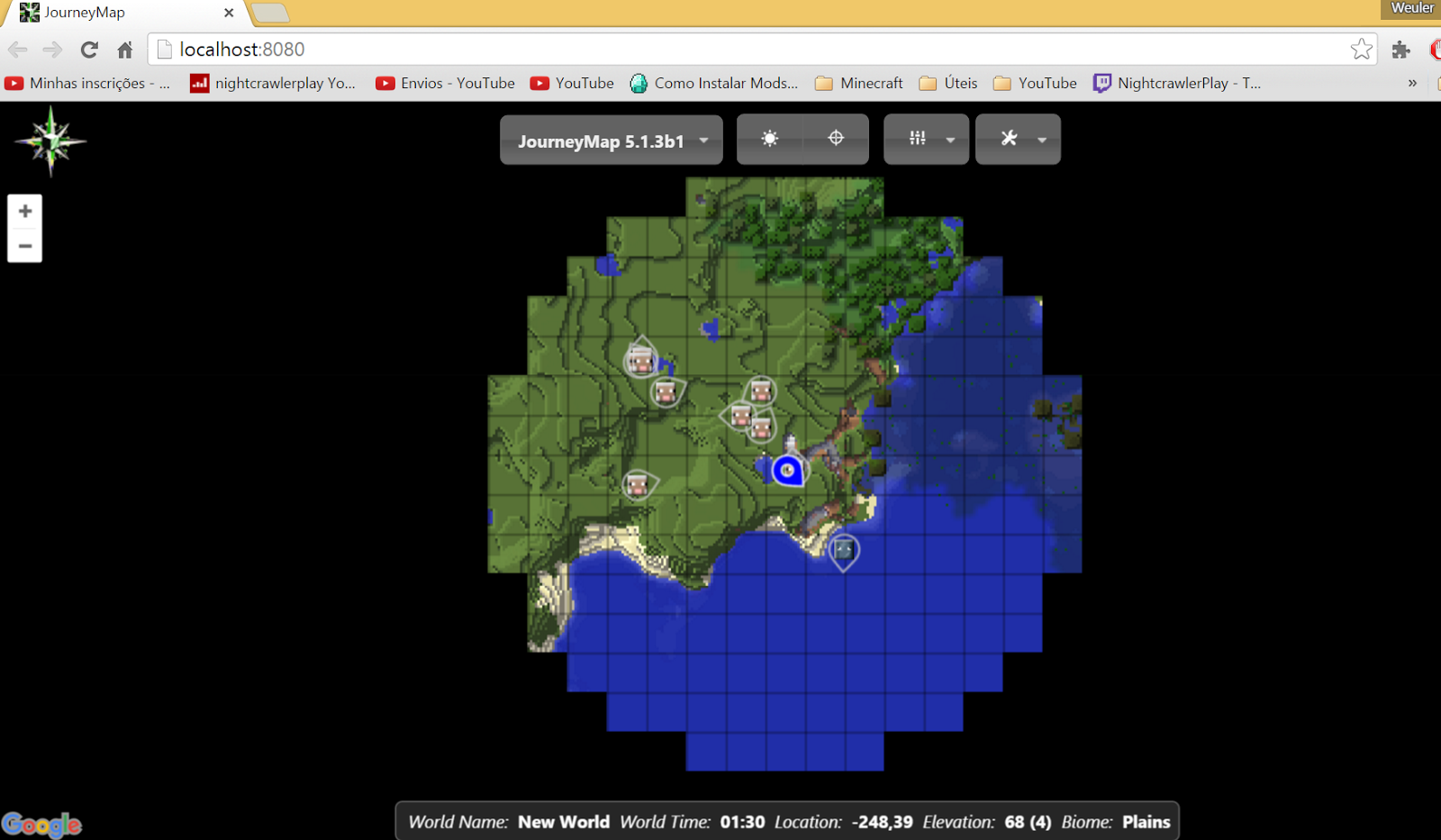
Task: Go forward with the browser forward arrow
Action: [53, 50]
